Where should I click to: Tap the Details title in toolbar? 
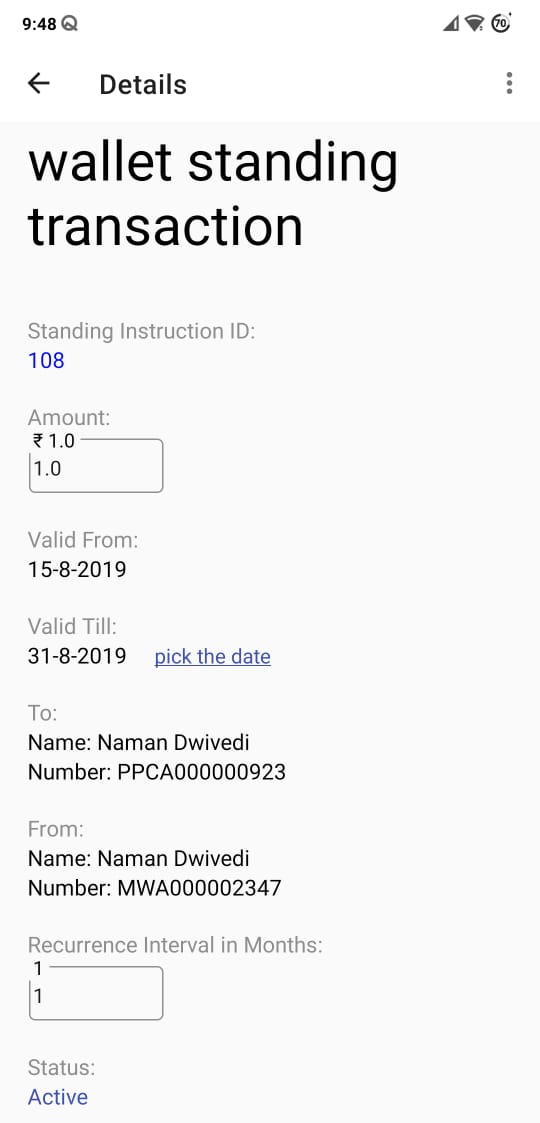pyautogui.click(x=143, y=85)
